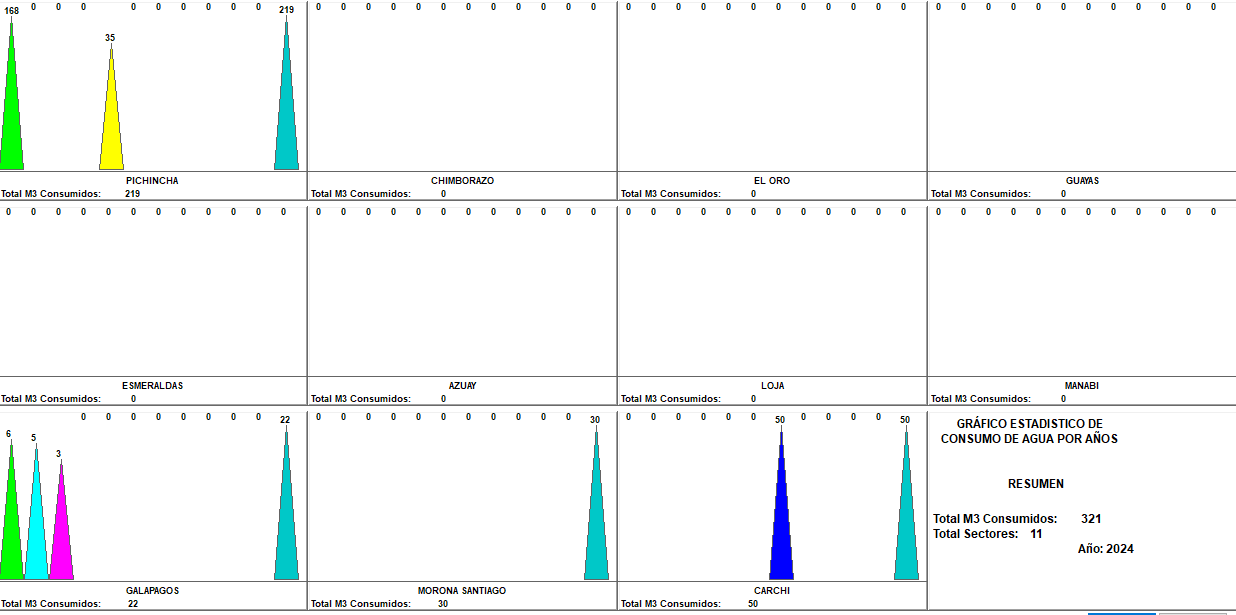Image resolution: width=1236 pixels, height=615 pixels.
Task: Click the PICHINCHA chart title label
Action: [152, 181]
